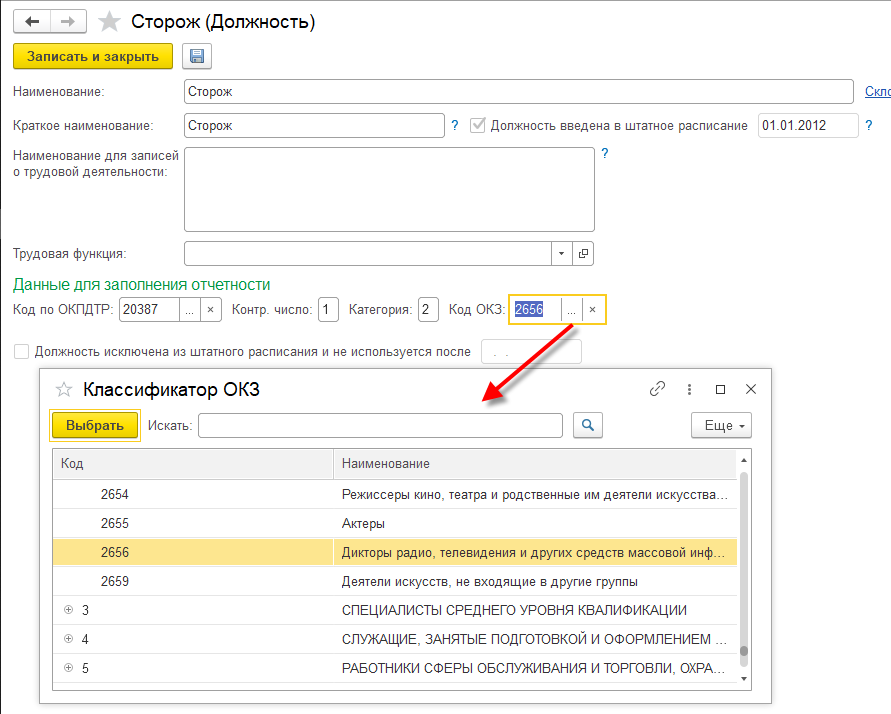Click date field 01.01.2012
Image resolution: width=891 pixels, height=714 pixels.
[x=807, y=126]
